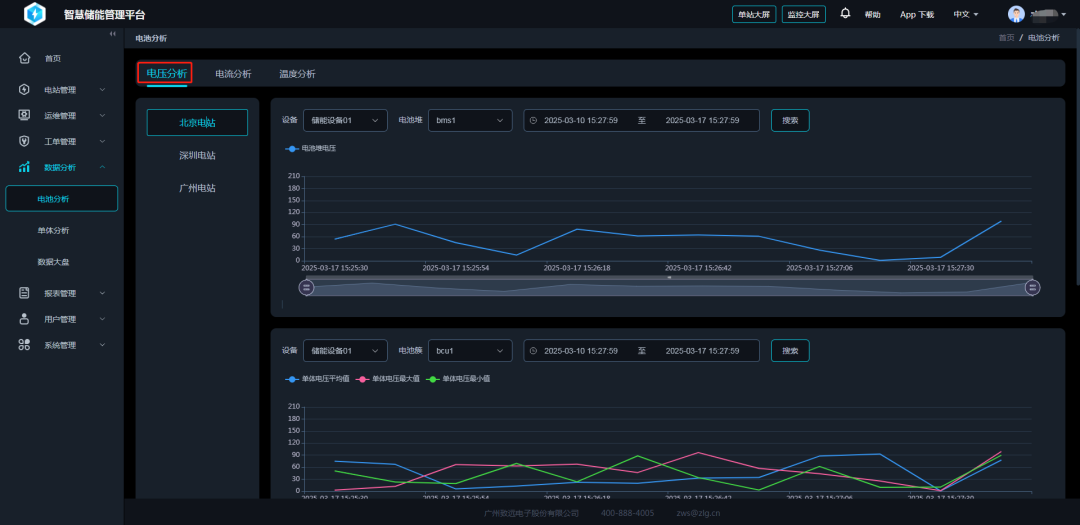This screenshot has width=1080, height=525.
Task: Click end date field in lower panel
Action: (703, 351)
